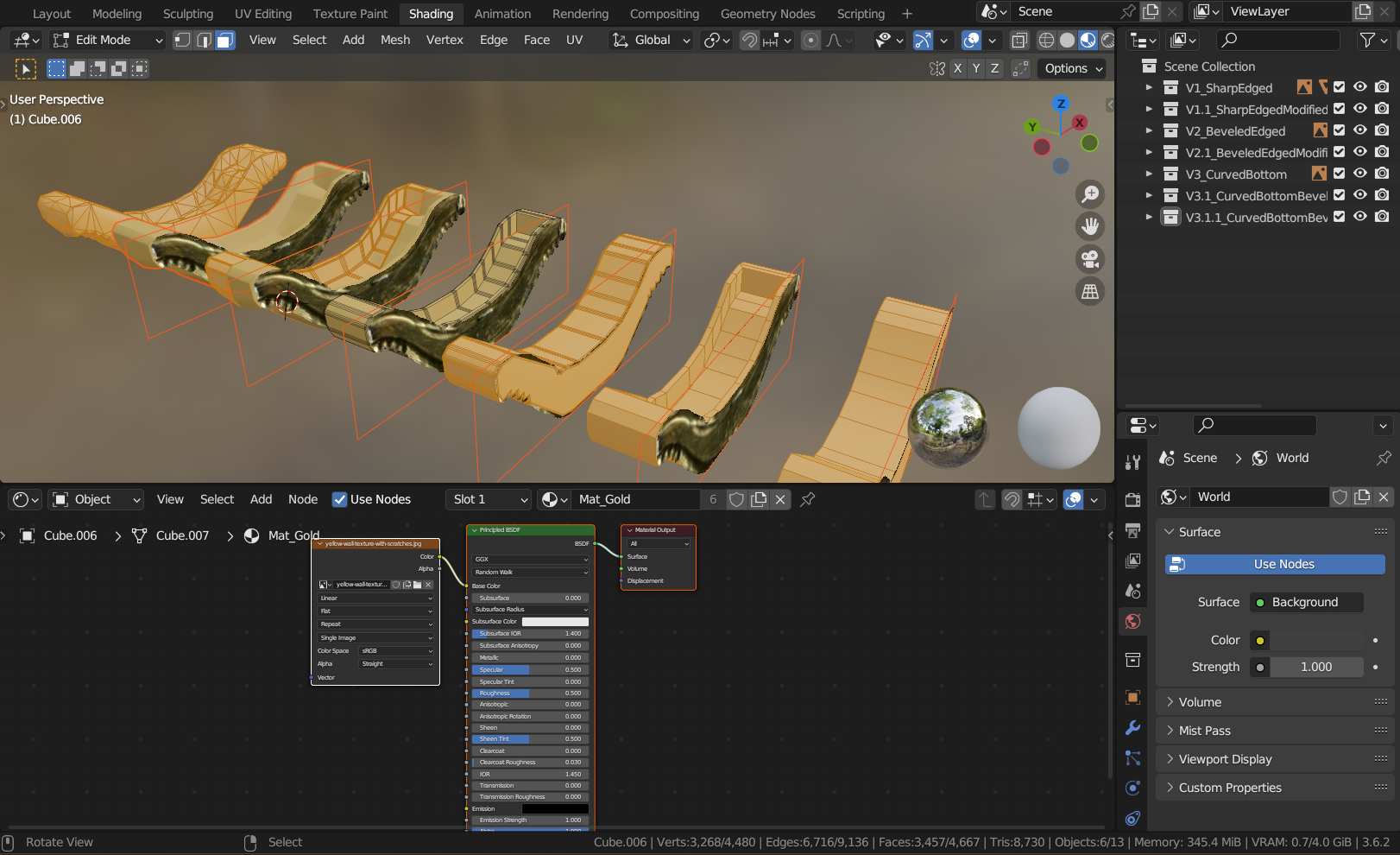Screen dimensions: 1400x855
Task: Click the outliner search field
Action: pyautogui.click(x=1277, y=40)
